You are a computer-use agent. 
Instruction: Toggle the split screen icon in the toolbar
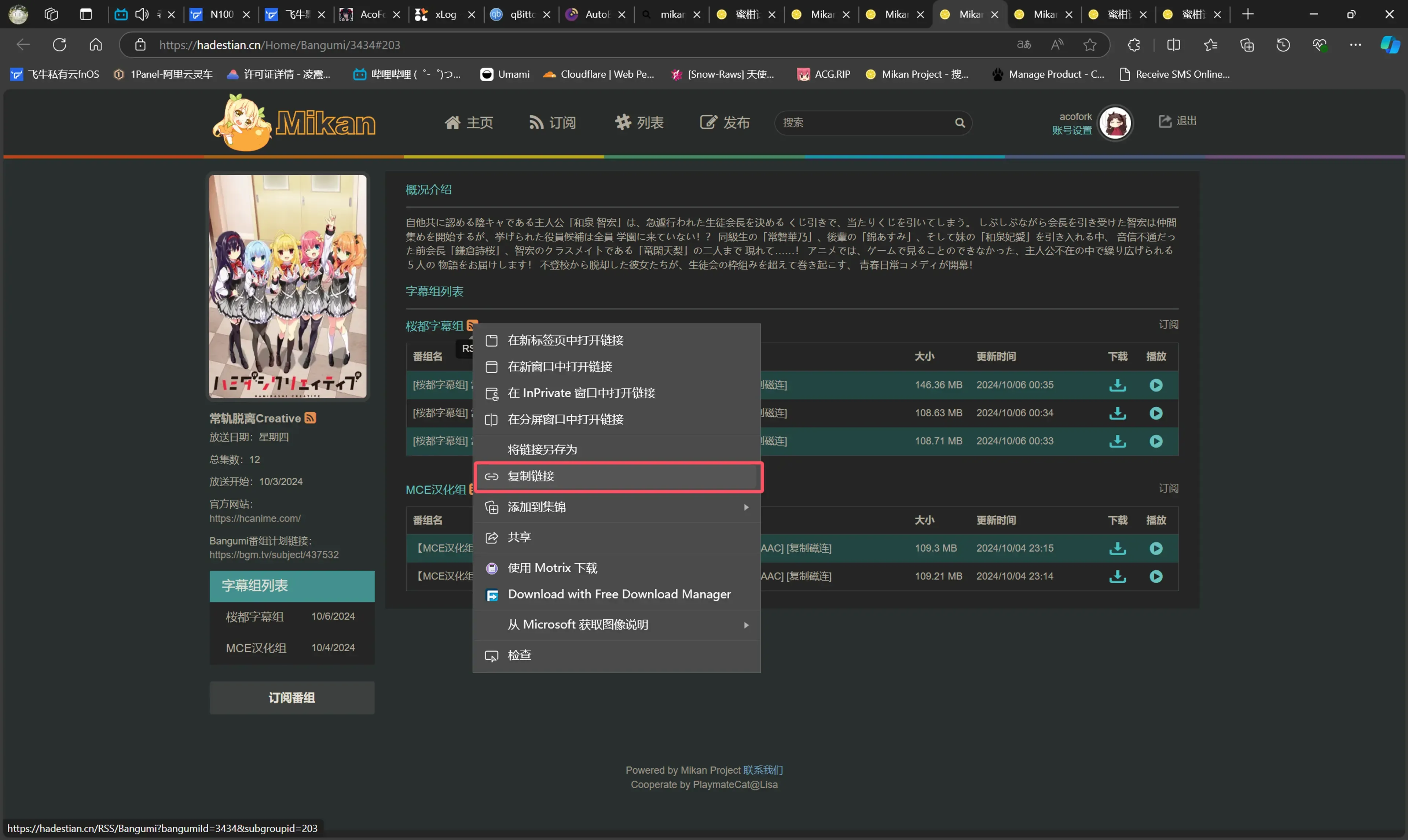tap(1173, 45)
